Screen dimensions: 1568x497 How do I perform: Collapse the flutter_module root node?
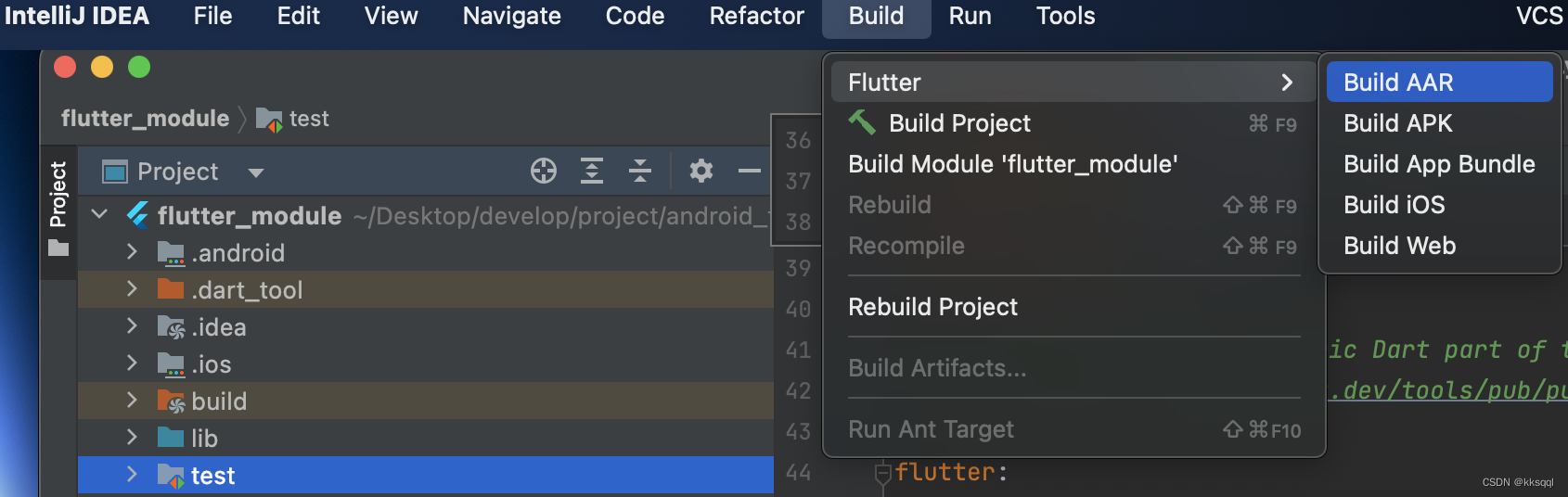tap(100, 215)
